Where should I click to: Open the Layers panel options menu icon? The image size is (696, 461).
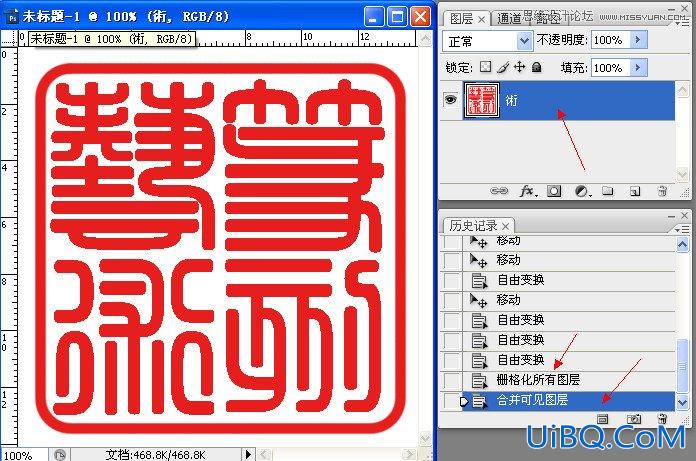(x=681, y=22)
